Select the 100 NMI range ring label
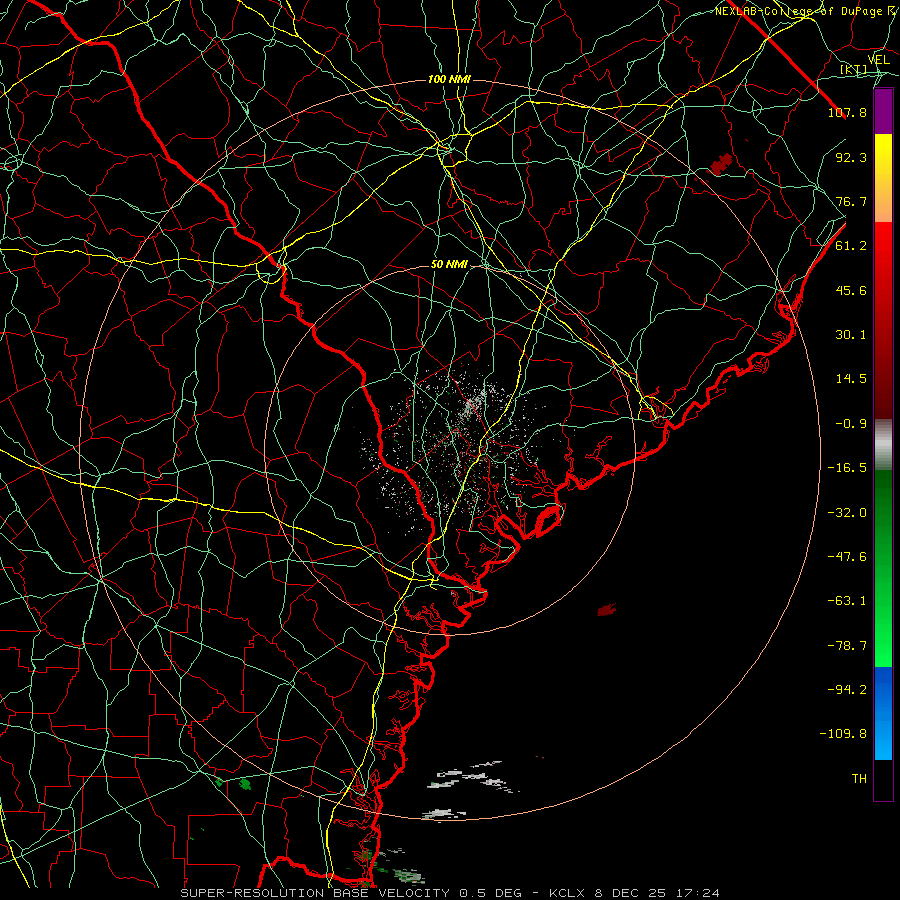This screenshot has width=900, height=900. click(x=449, y=79)
